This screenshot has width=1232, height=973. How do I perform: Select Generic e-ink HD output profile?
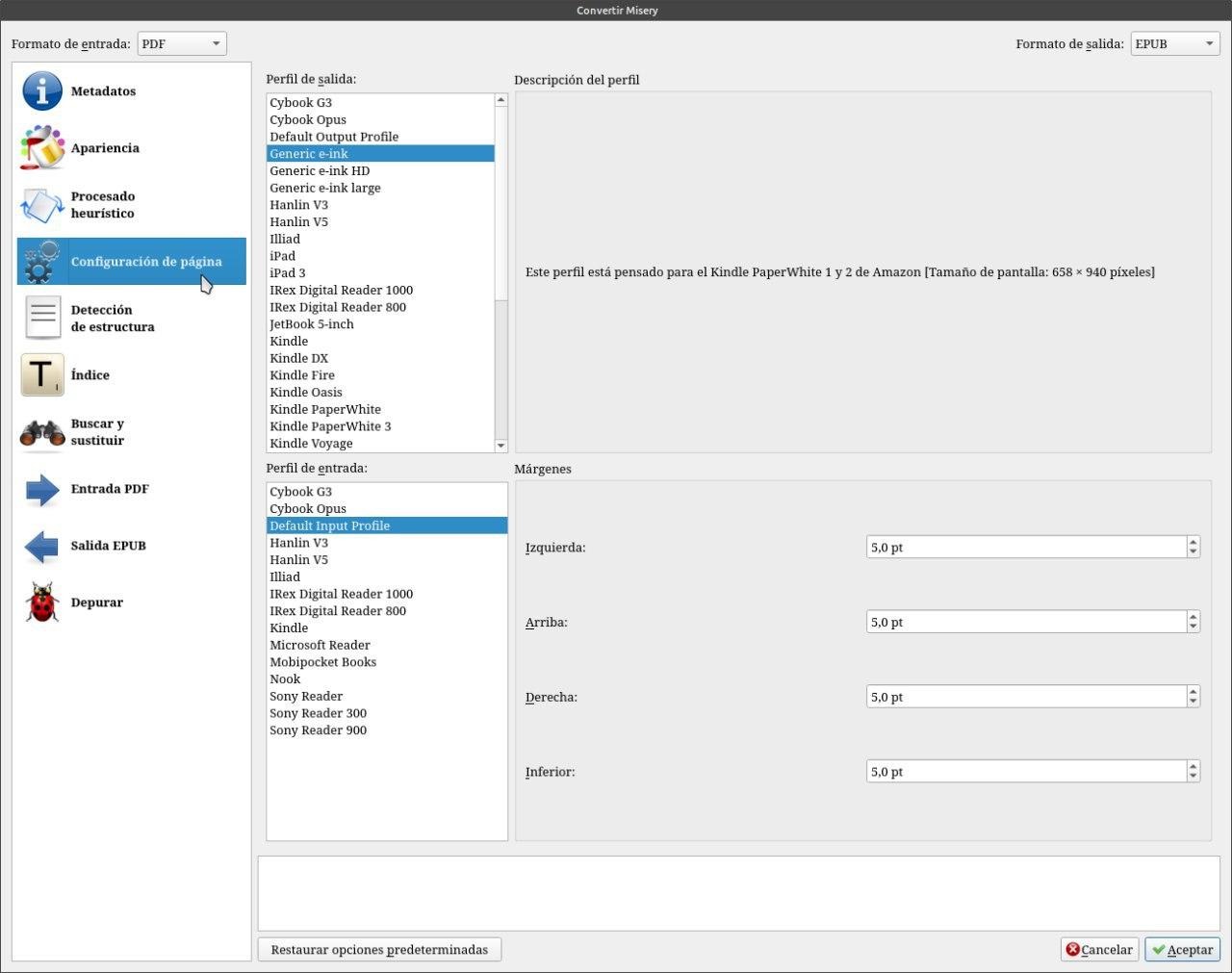click(x=380, y=171)
